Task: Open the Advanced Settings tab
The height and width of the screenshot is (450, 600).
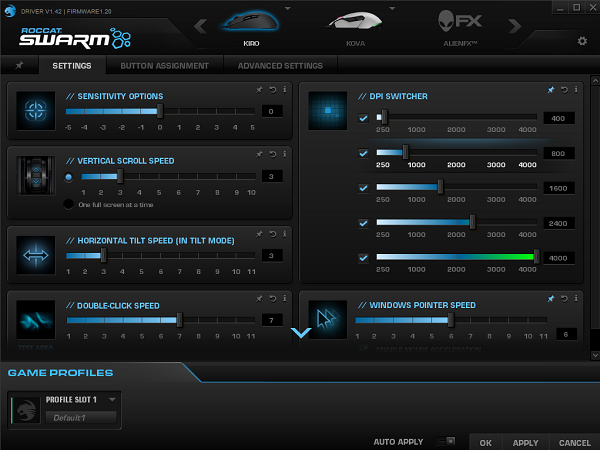Action: (x=280, y=65)
